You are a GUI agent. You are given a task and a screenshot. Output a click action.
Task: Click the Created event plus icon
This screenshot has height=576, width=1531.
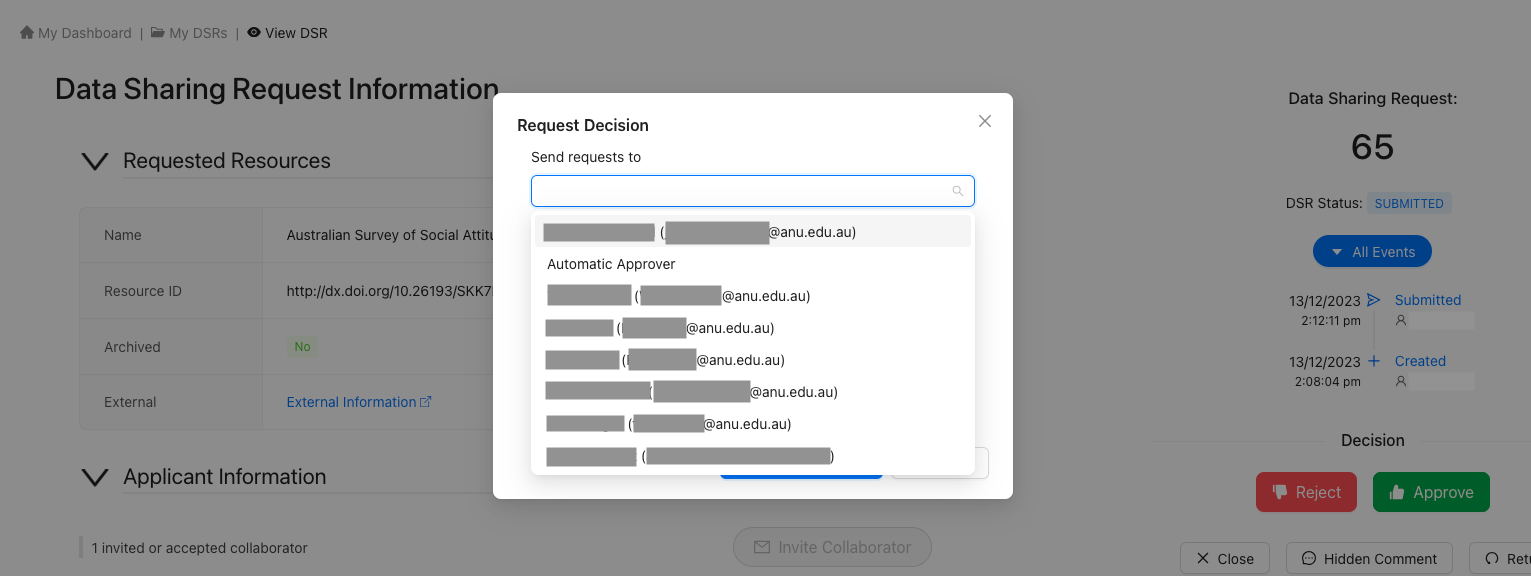tap(1374, 361)
